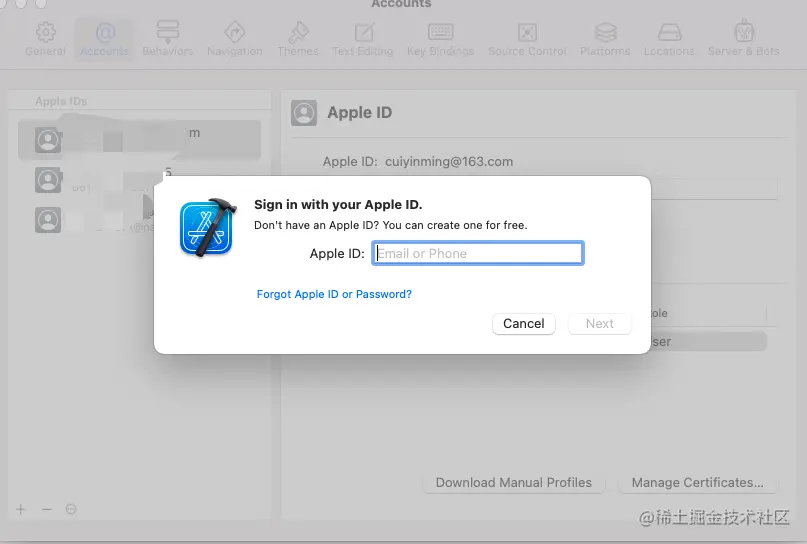
Task: Open the Themes preferences tab
Action: pos(298,39)
